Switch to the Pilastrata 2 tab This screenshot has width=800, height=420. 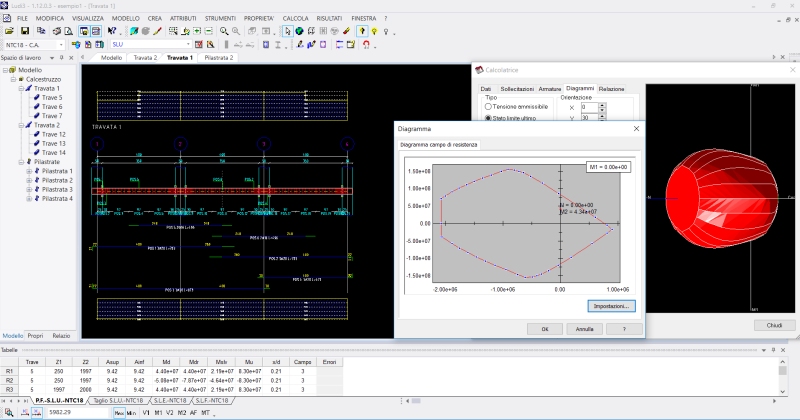218,58
